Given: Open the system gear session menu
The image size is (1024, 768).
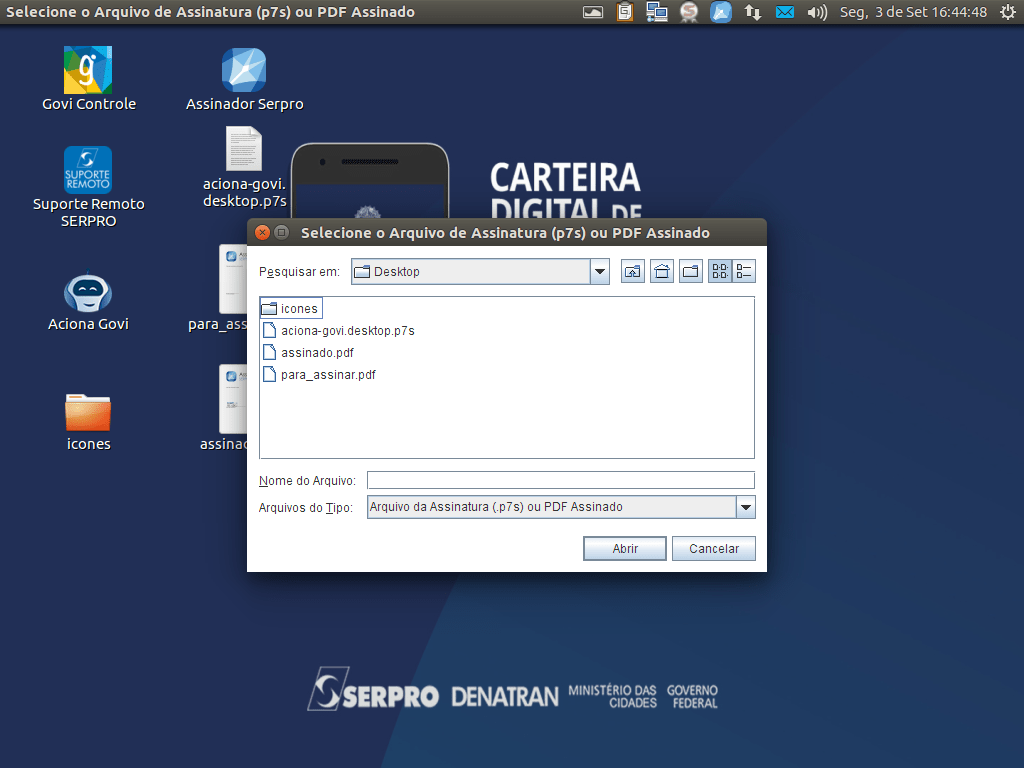Looking at the screenshot, I should pyautogui.click(x=1008, y=12).
